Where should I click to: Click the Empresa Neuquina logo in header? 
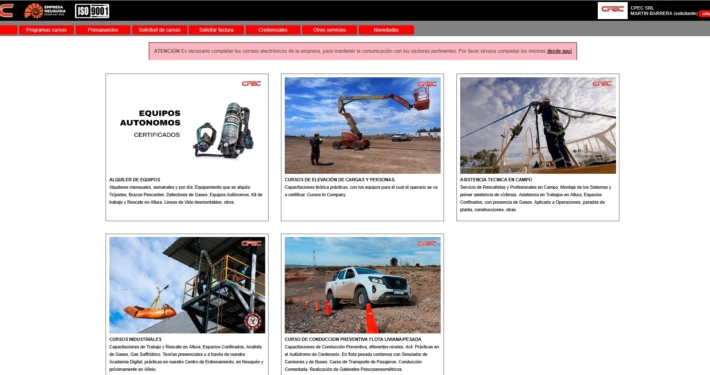pyautogui.click(x=45, y=10)
